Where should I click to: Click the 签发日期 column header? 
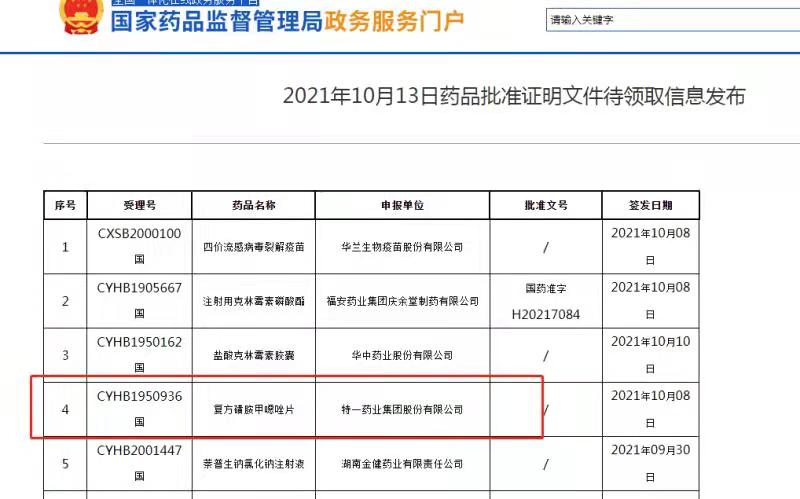(x=650, y=205)
